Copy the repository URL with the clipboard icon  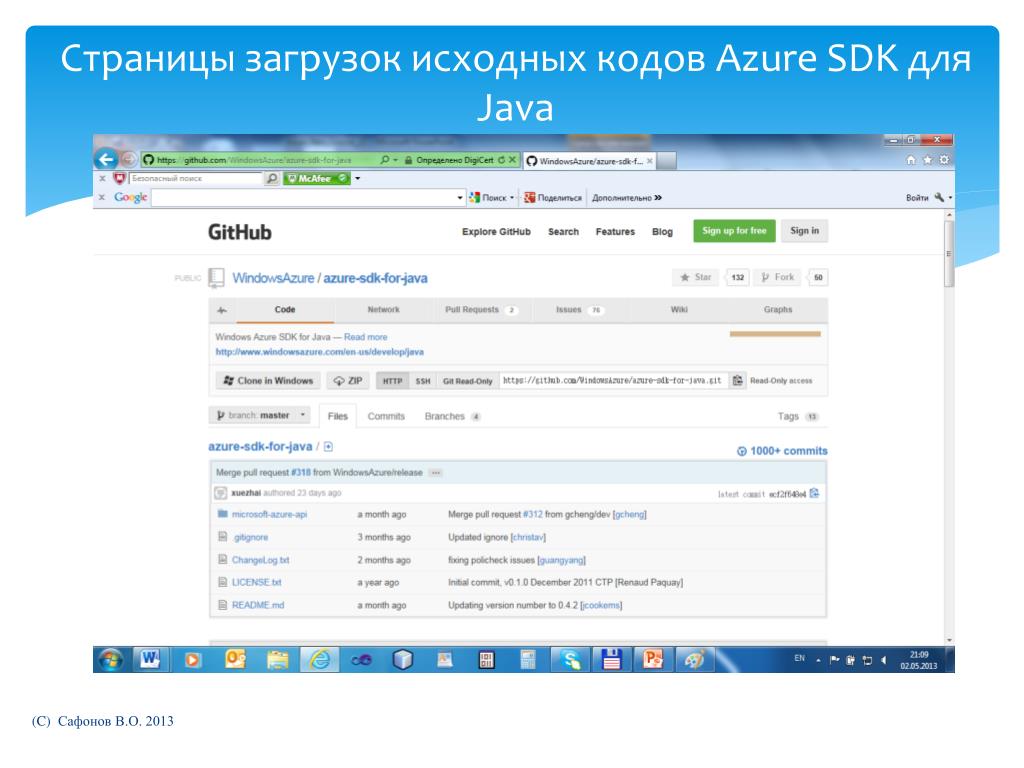(738, 381)
